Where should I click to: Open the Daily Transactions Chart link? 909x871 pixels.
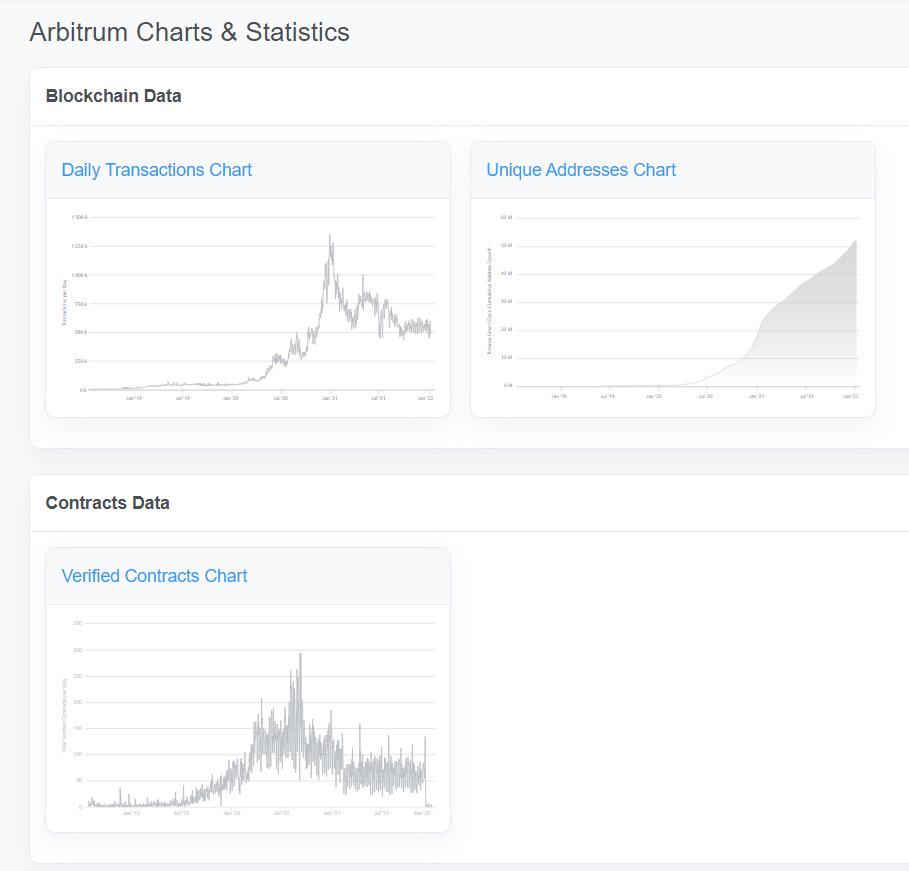[x=157, y=170]
